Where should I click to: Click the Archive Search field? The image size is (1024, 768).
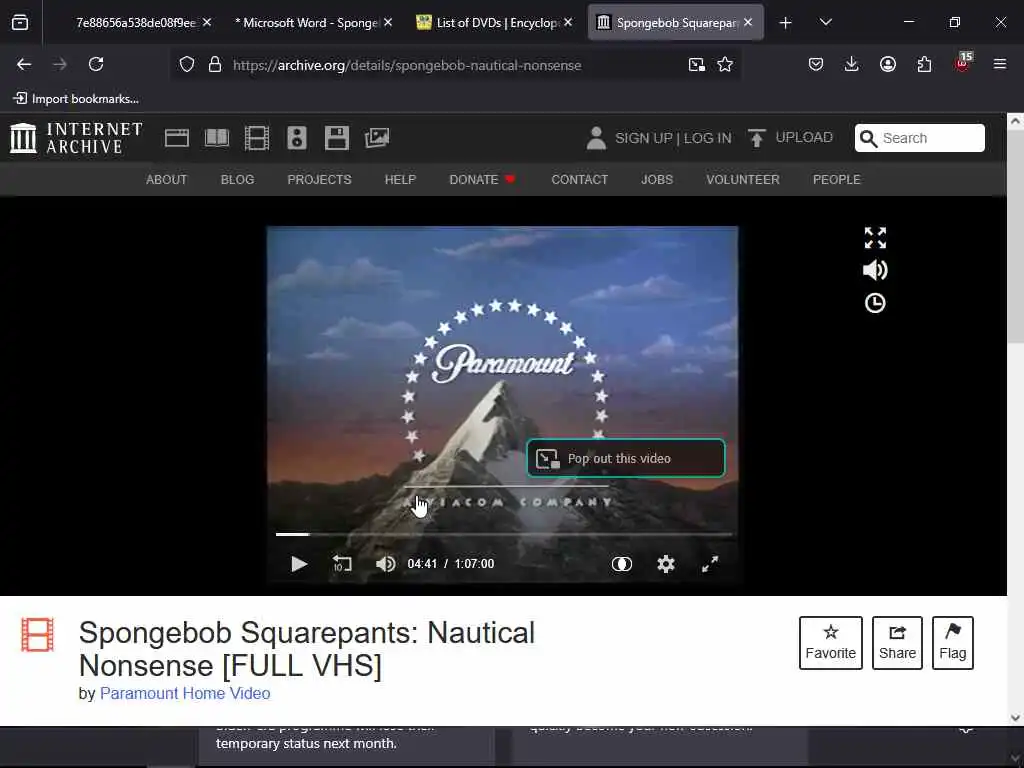(920, 138)
